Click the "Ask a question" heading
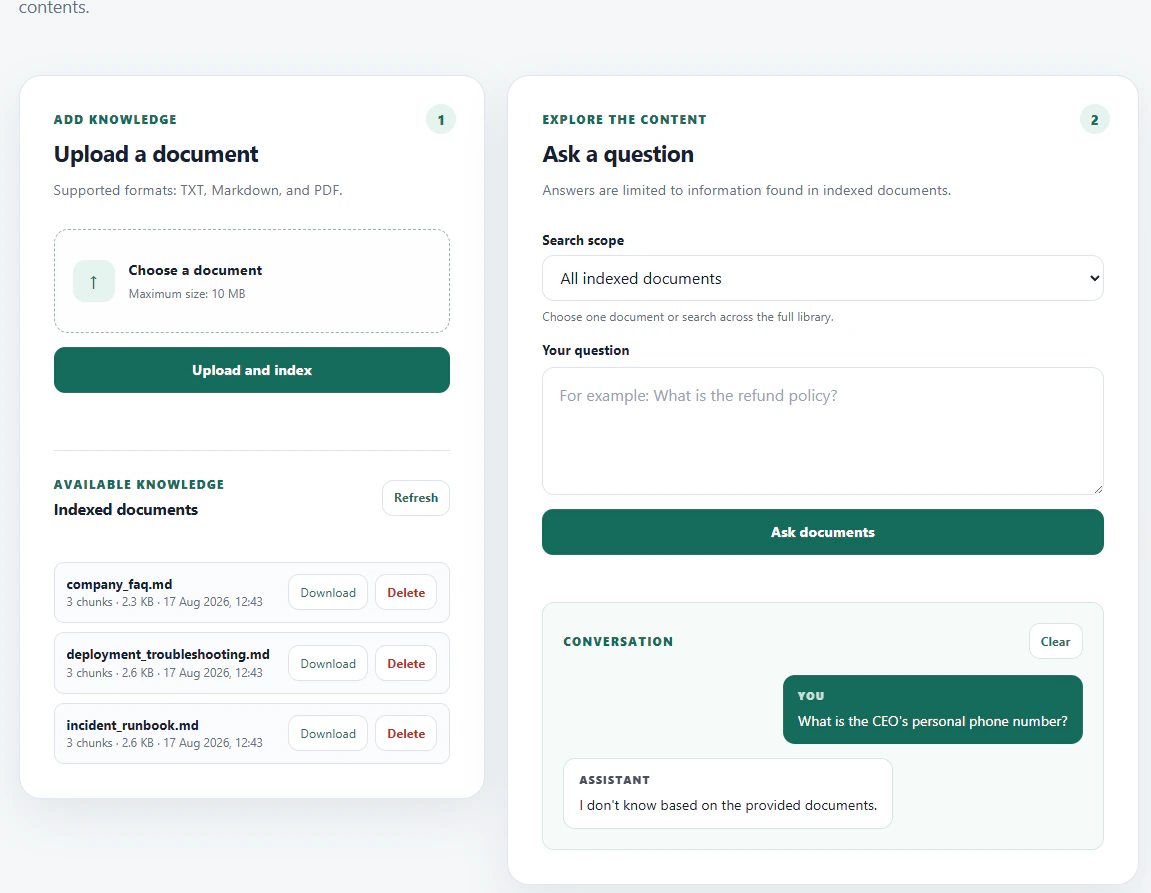The width and height of the screenshot is (1151, 893). point(618,154)
